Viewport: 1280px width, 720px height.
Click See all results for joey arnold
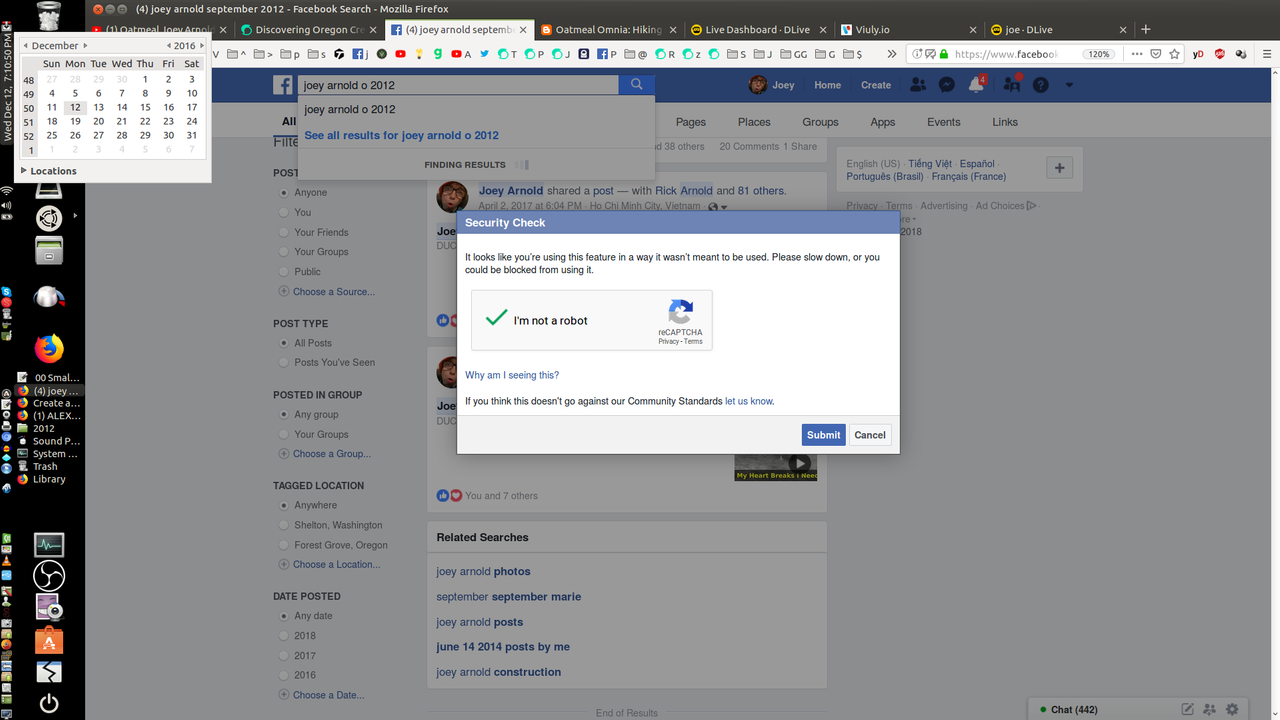point(401,135)
